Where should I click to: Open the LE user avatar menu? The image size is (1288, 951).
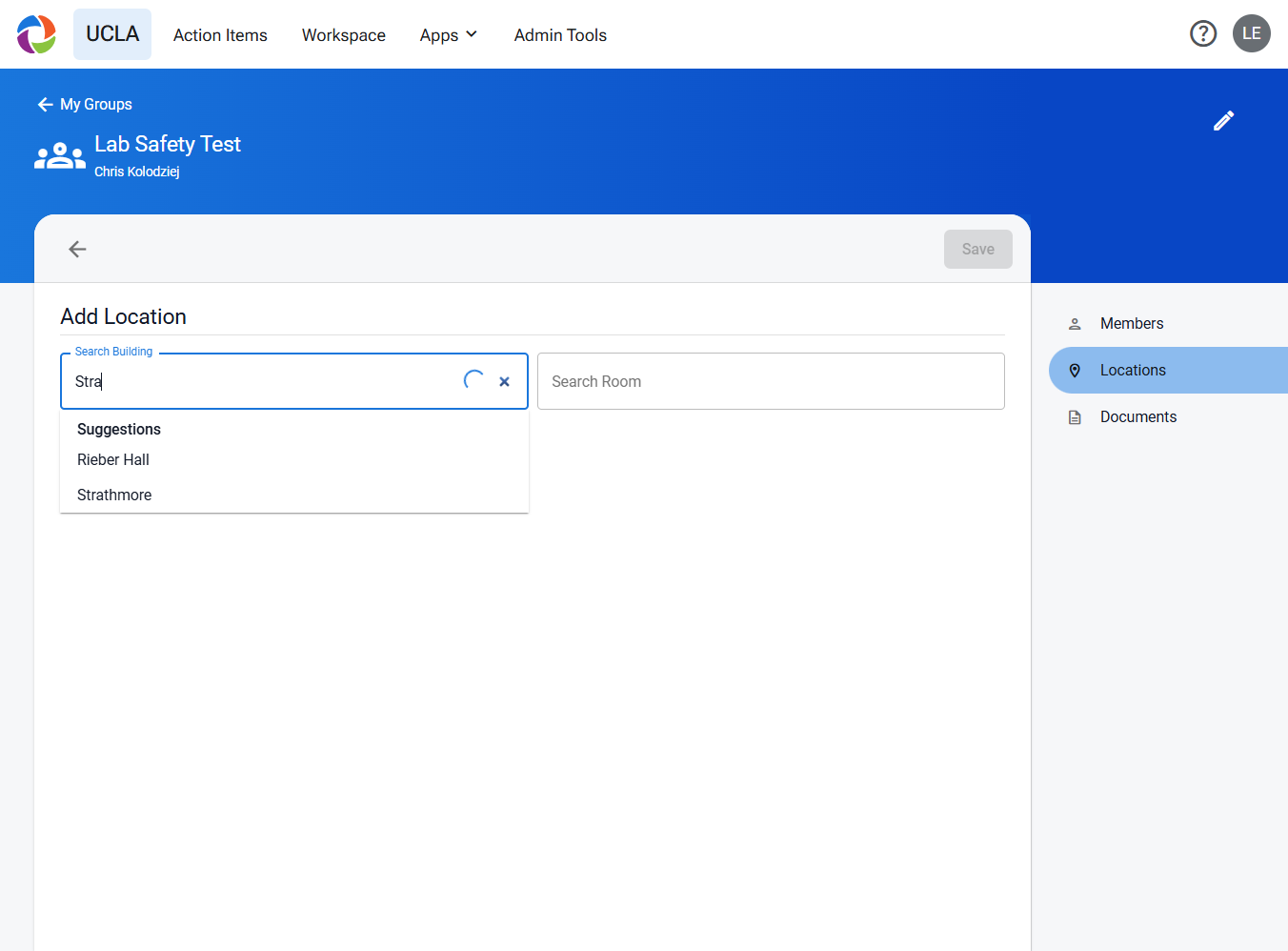[x=1252, y=33]
